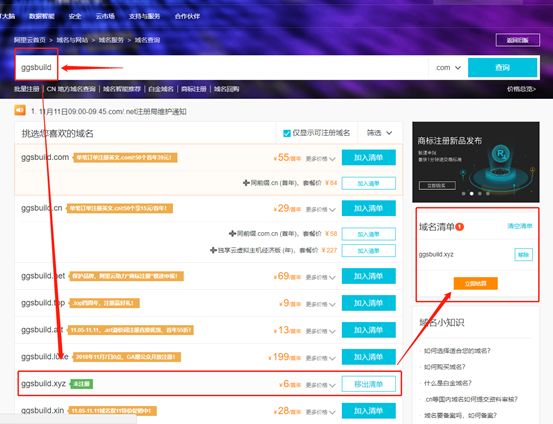Viewport: 553px width, 424px height.
Task: Click the blue domain search button
Action: [503, 67]
